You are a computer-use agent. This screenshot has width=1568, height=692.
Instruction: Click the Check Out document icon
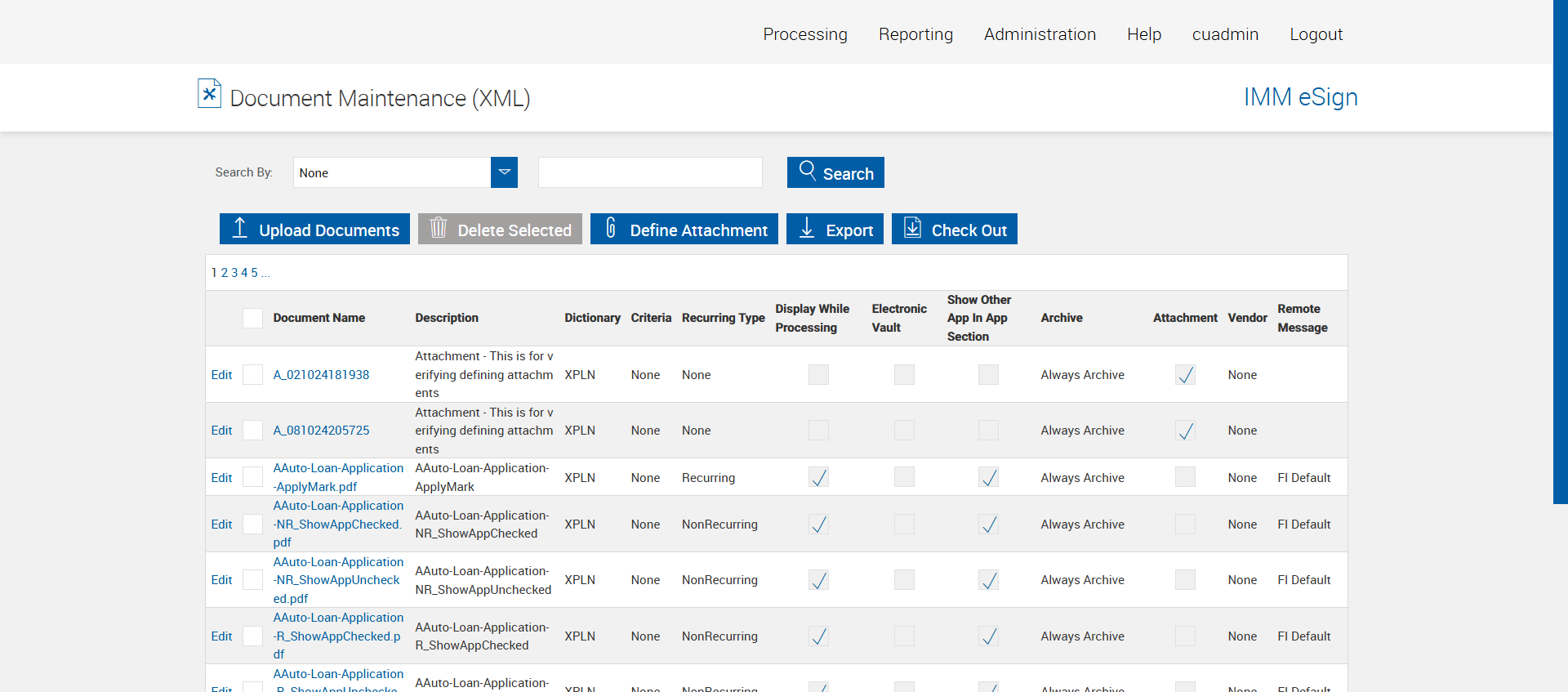pyautogui.click(x=912, y=228)
